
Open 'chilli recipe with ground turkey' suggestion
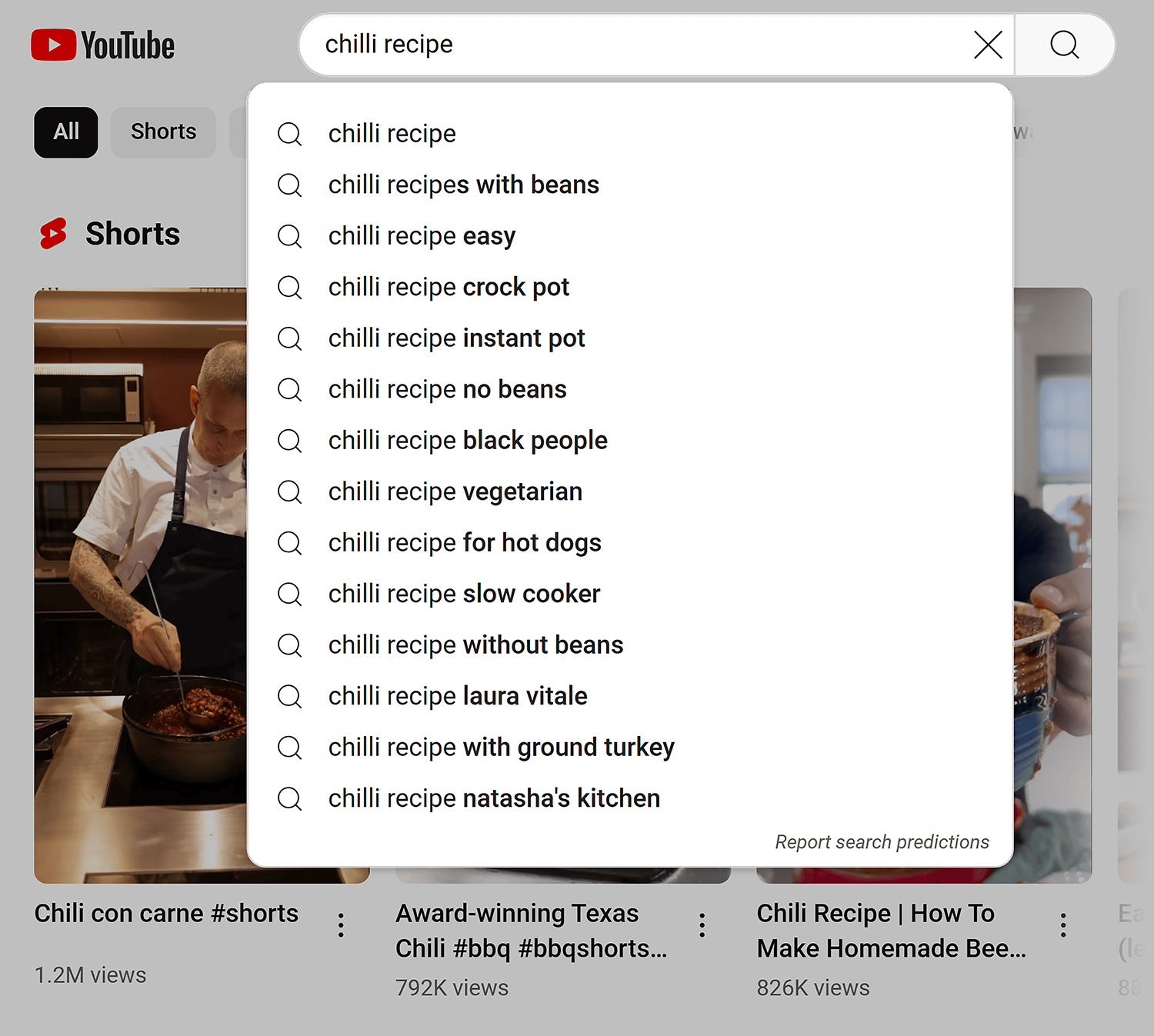point(629,748)
